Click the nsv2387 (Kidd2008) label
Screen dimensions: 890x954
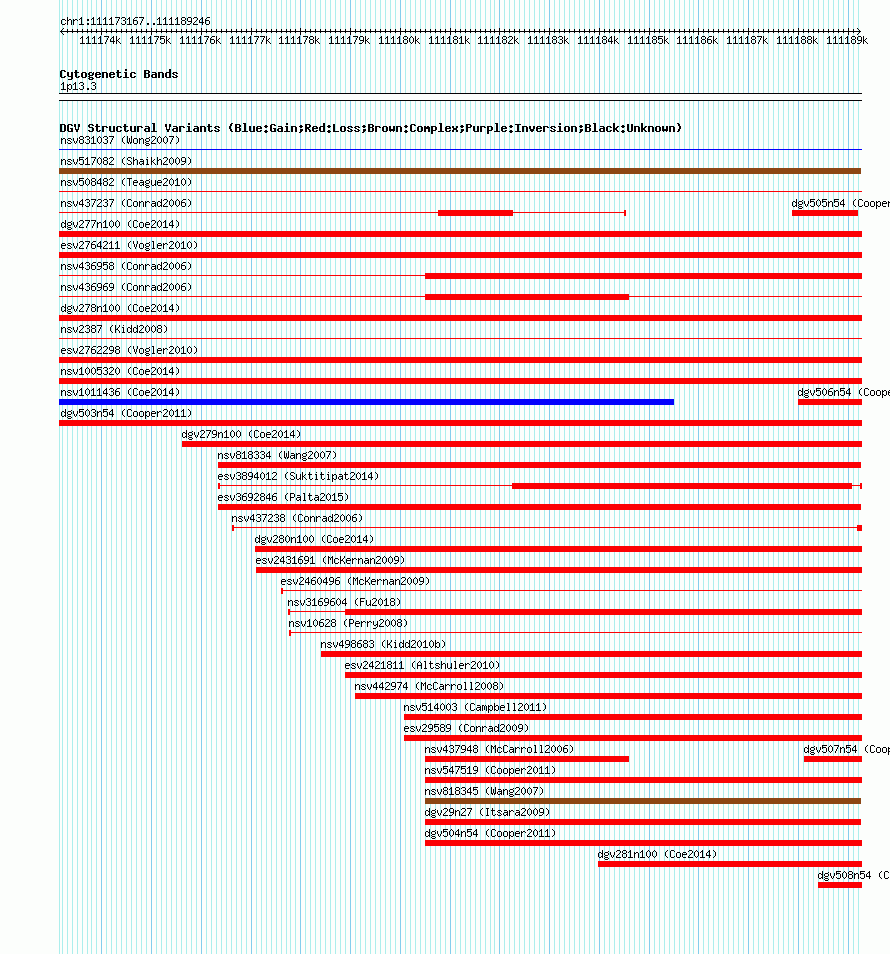click(114, 329)
